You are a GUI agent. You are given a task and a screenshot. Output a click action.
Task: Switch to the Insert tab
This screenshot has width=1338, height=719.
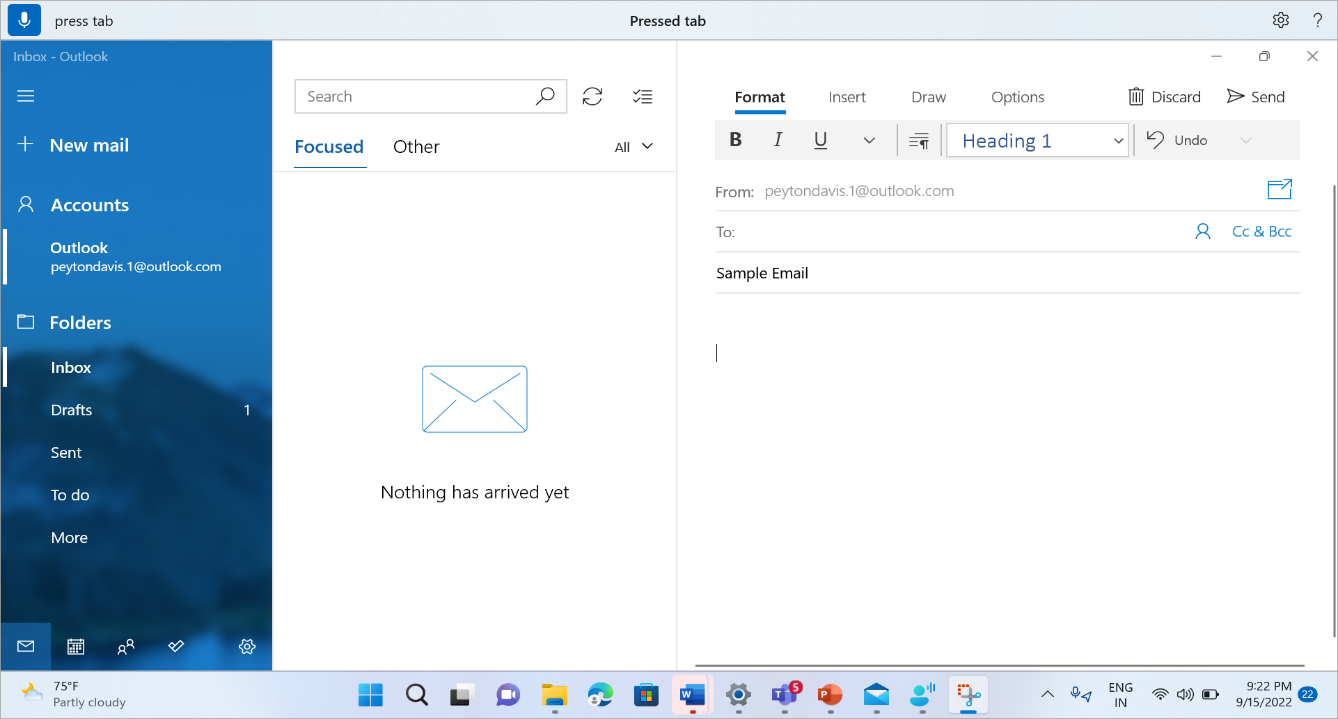(846, 96)
